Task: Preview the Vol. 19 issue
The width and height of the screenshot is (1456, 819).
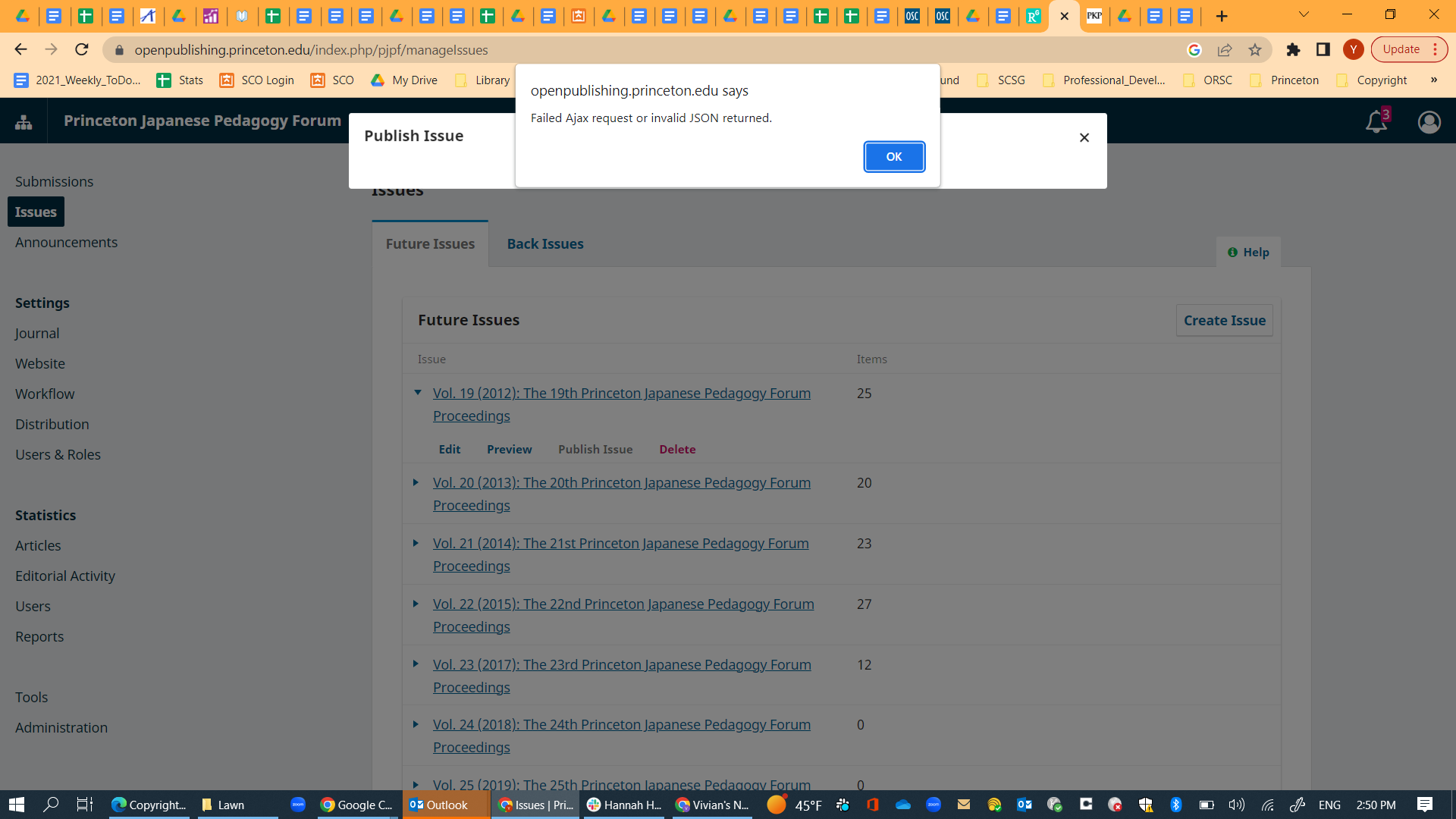Action: click(x=509, y=449)
